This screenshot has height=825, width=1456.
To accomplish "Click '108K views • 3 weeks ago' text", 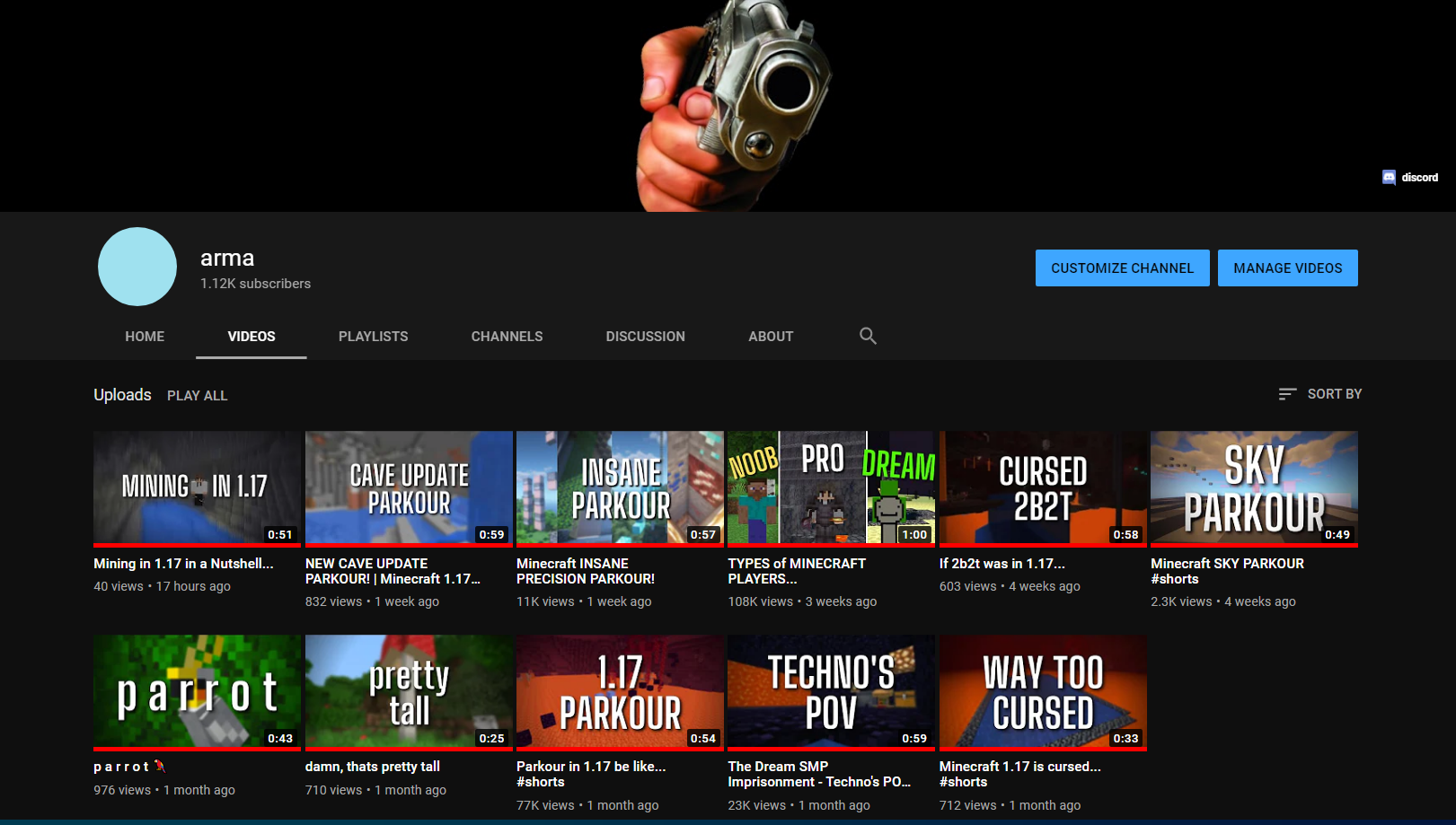I will (x=802, y=601).
